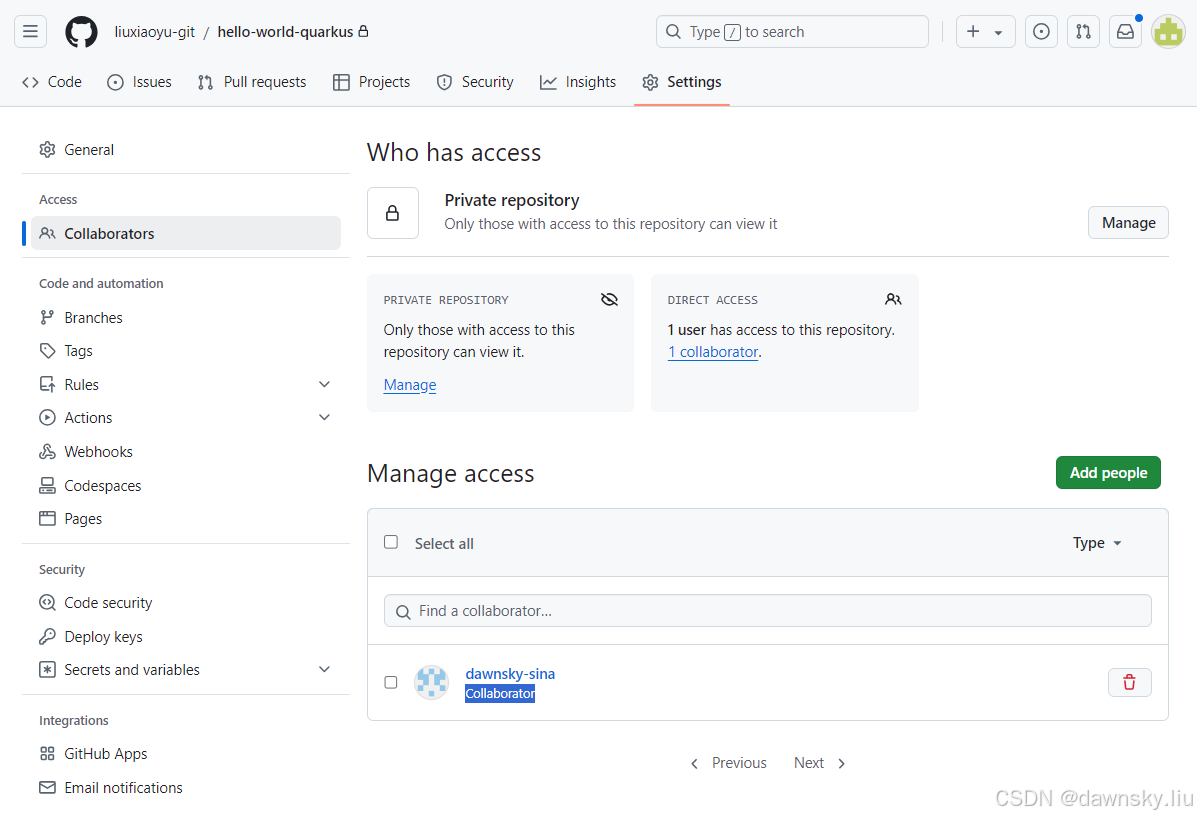
Task: Click the green Add people button
Action: pyautogui.click(x=1108, y=472)
